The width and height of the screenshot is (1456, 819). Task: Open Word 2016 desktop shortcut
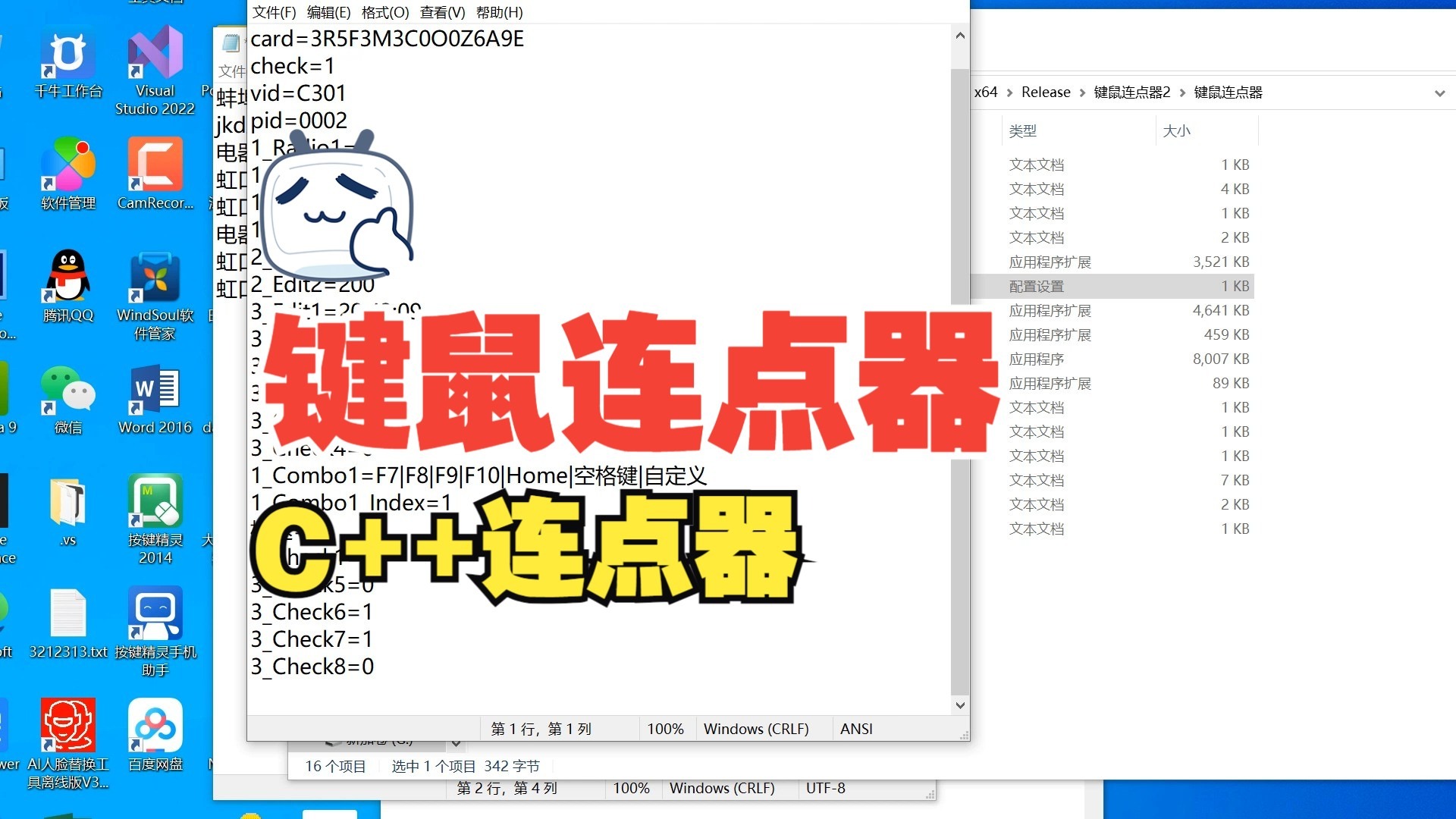click(x=155, y=399)
